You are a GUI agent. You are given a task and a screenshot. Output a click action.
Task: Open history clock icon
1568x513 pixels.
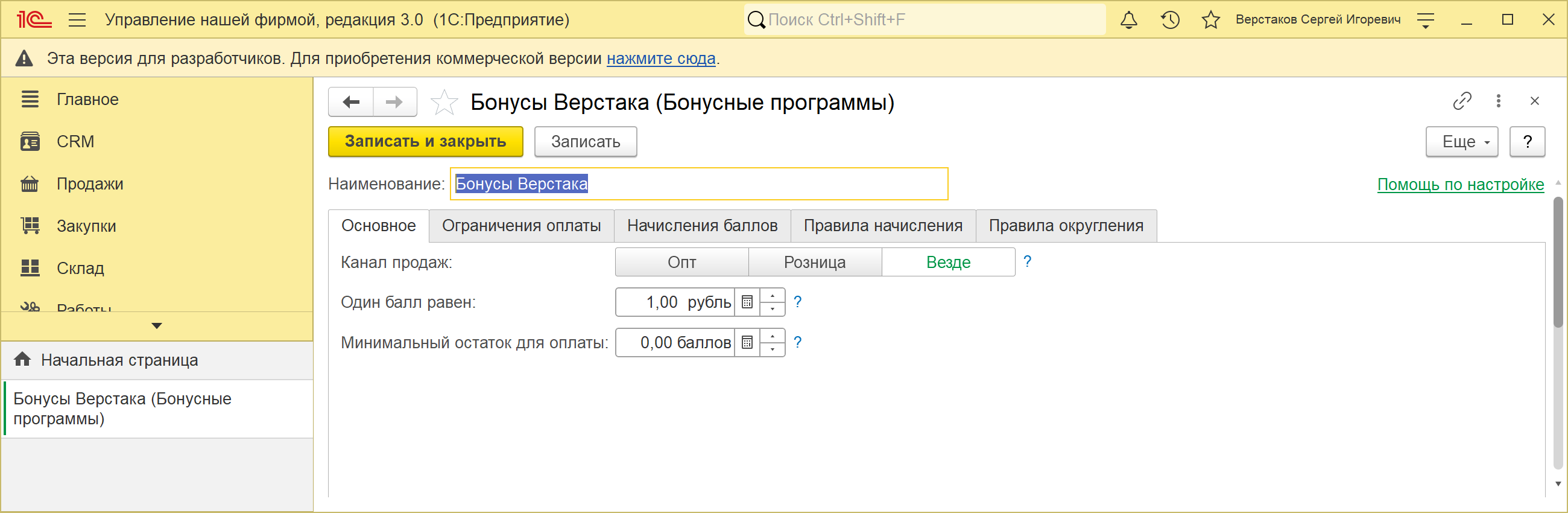(x=1169, y=20)
